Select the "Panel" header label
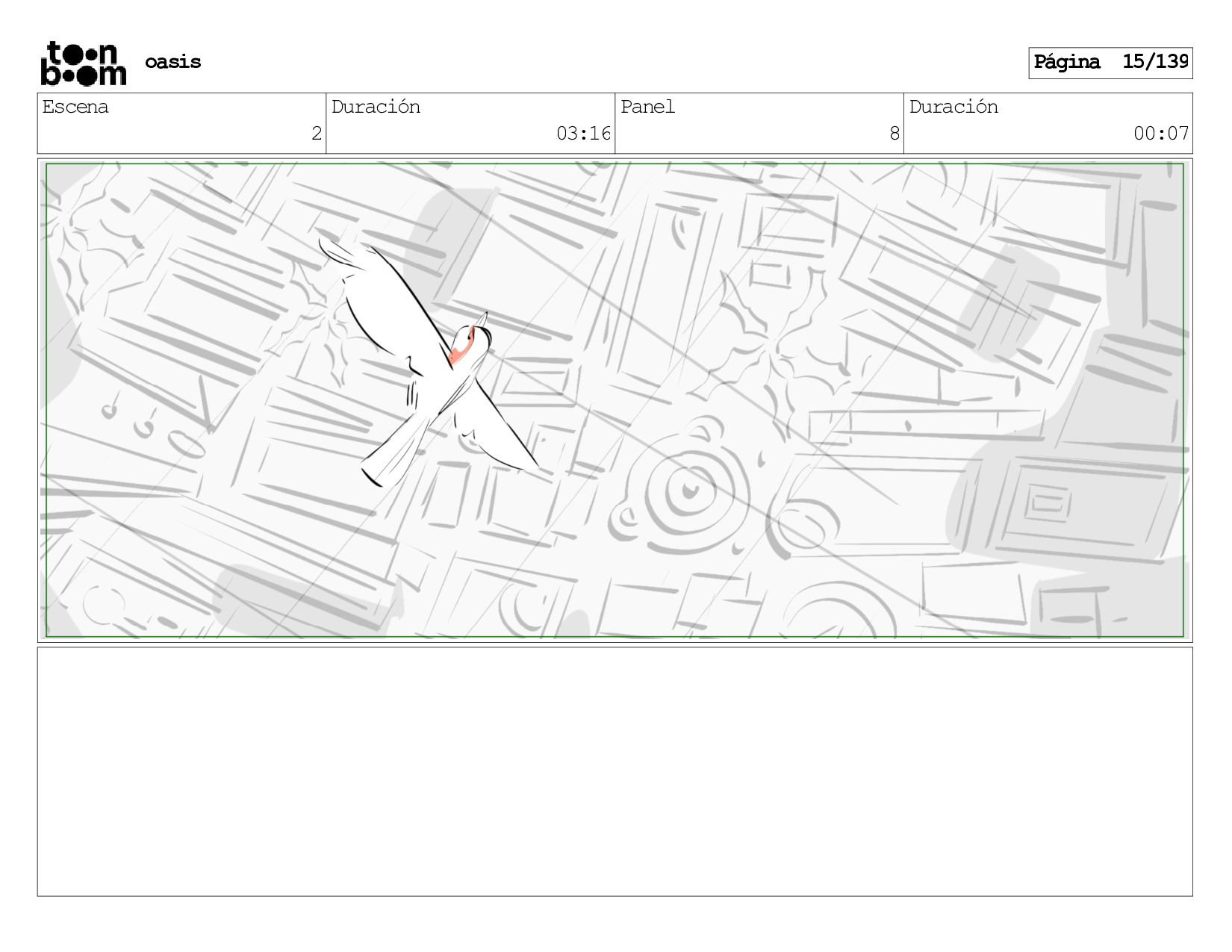 pos(647,107)
